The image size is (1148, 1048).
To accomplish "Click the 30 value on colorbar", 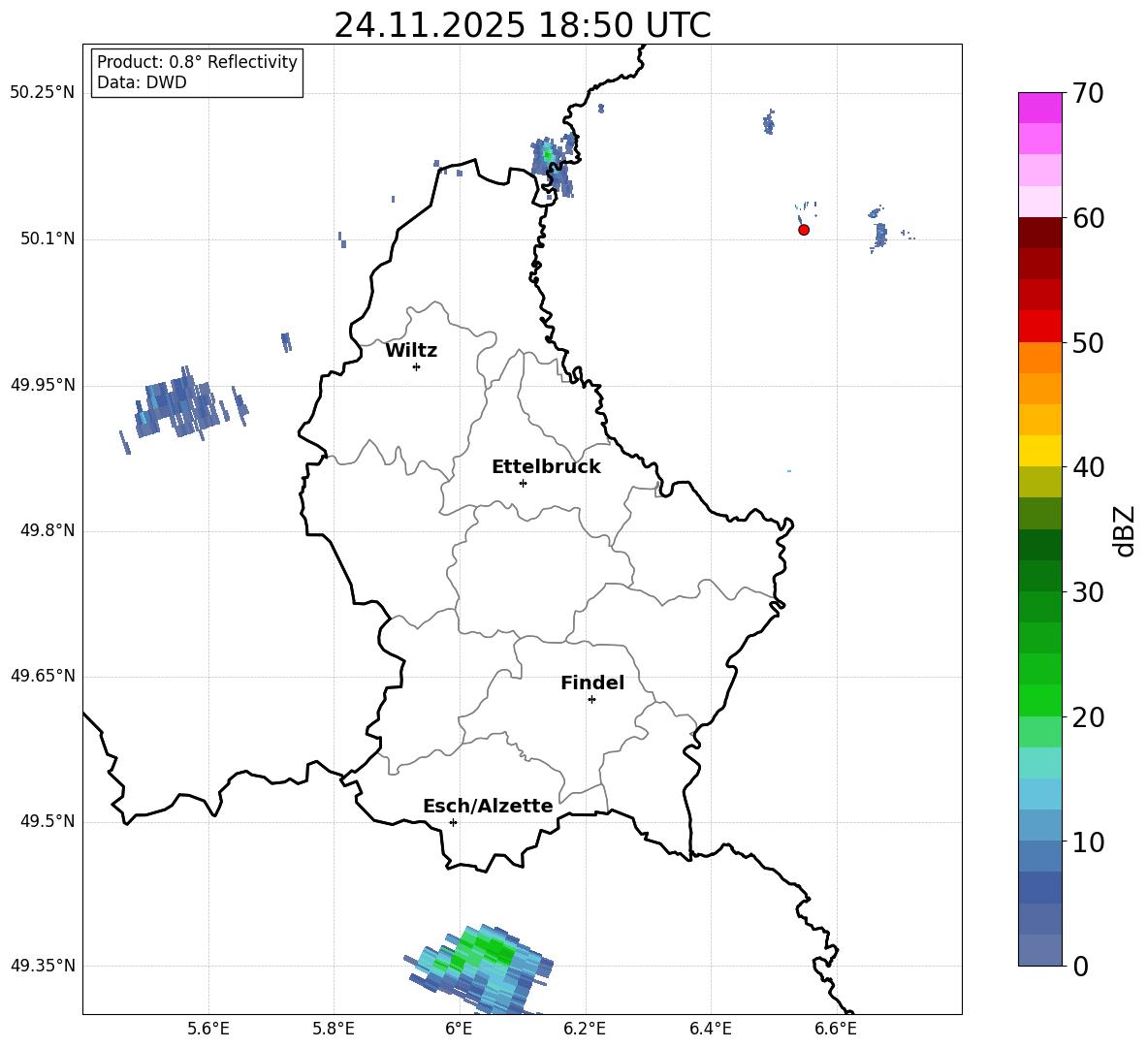I will pos(1088,592).
